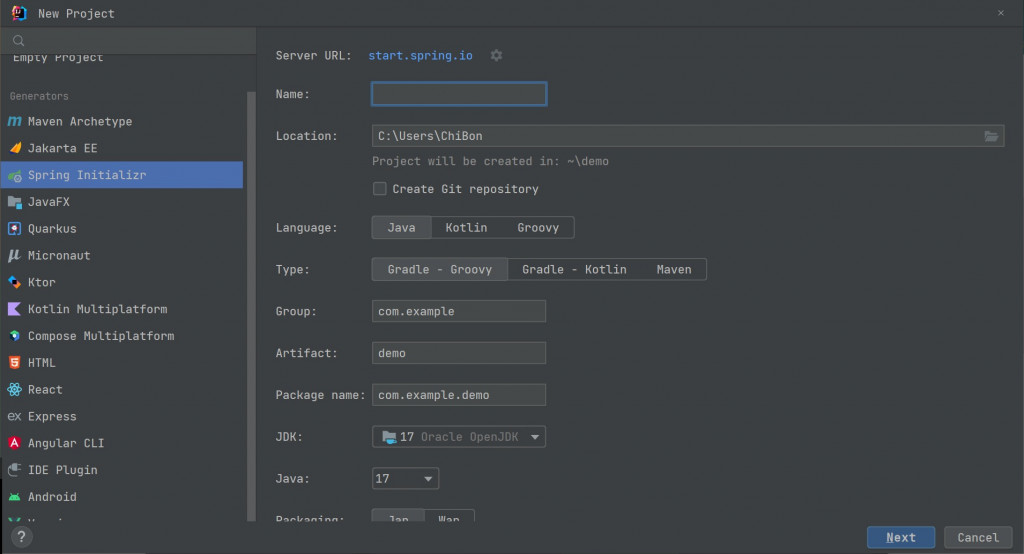Click the search magnifier icon
Viewport: 1024px width, 554px height.
pyautogui.click(x=18, y=41)
